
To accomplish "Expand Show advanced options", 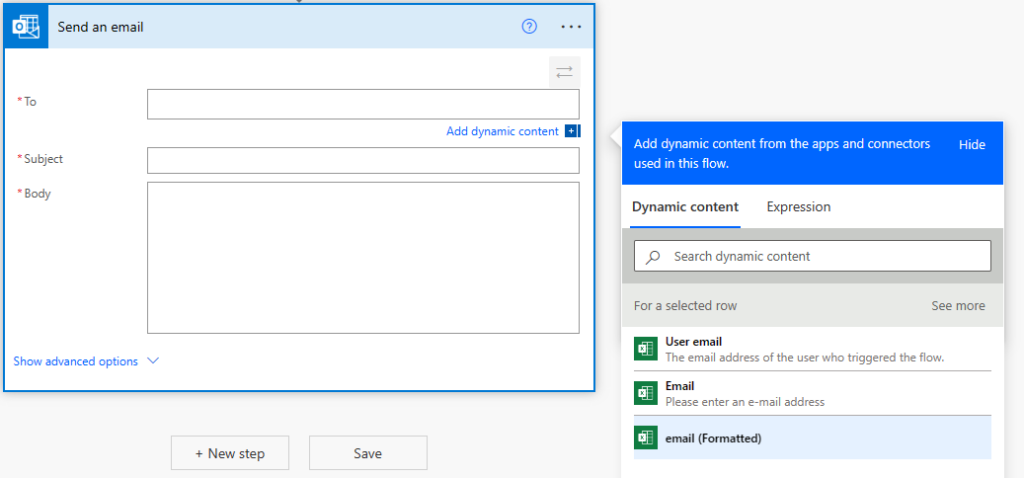I will (x=76, y=361).
